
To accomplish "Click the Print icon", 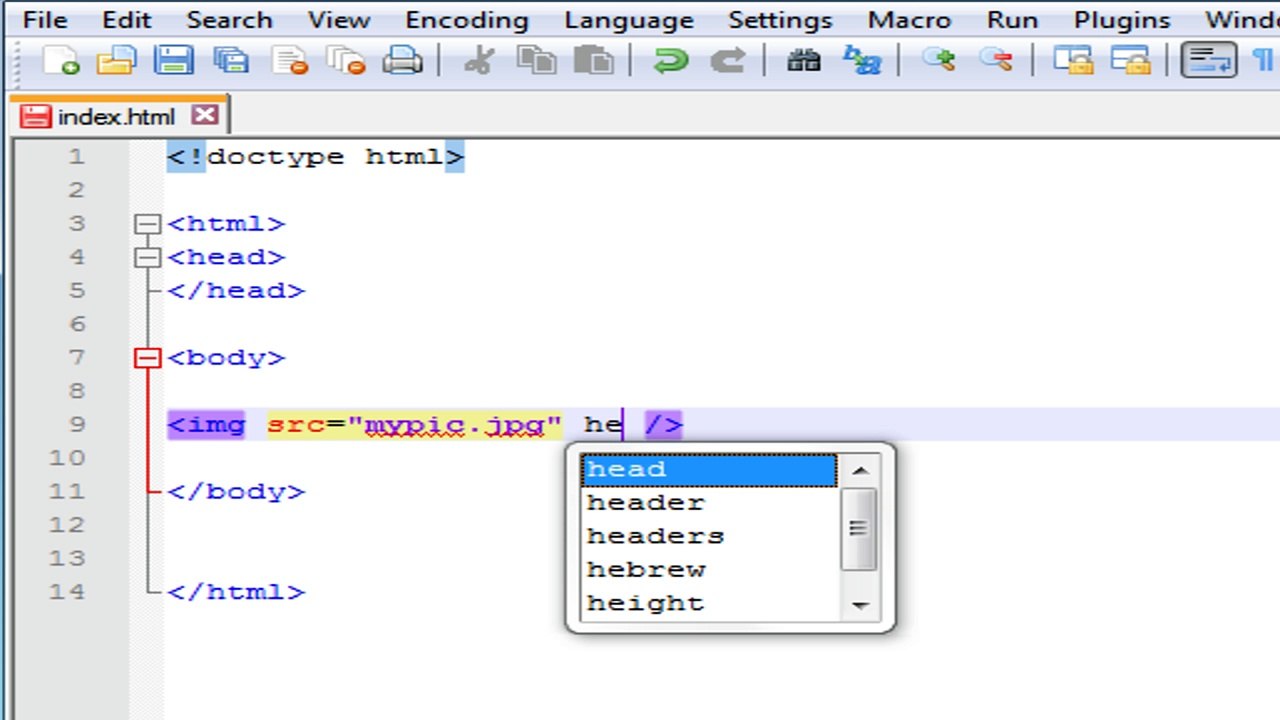I will coord(403,61).
